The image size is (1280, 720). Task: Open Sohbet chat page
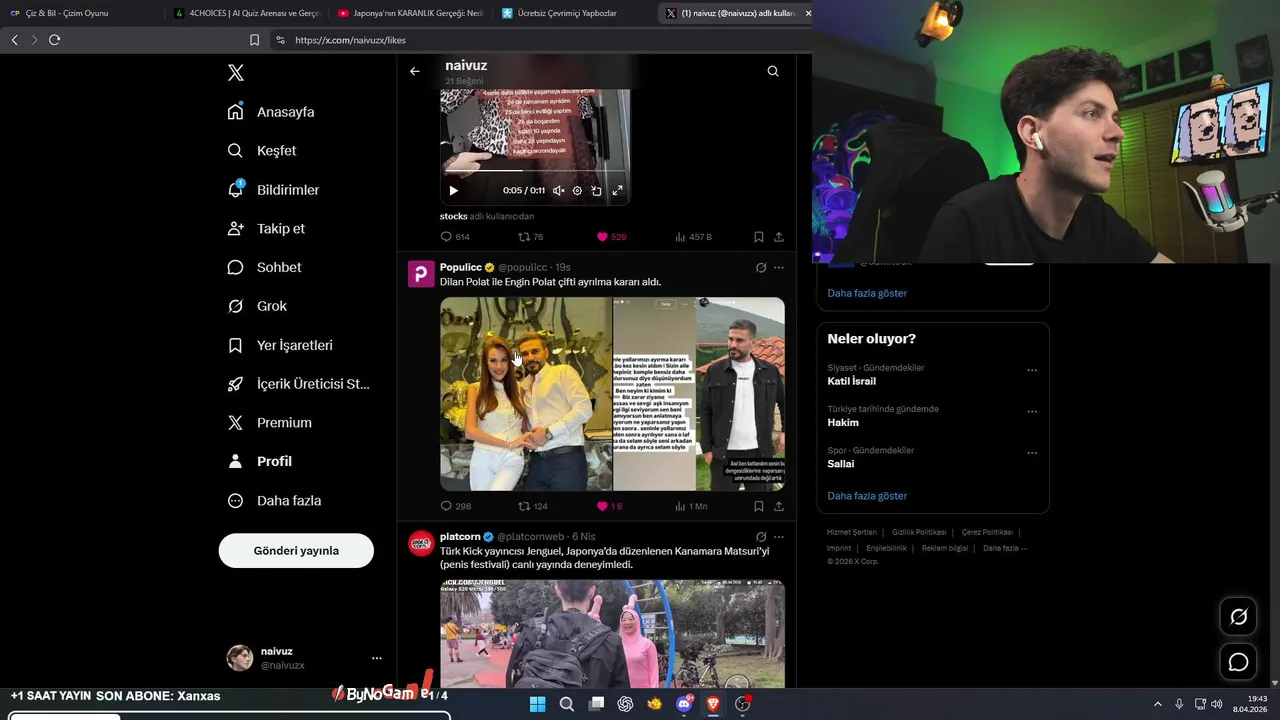(x=264, y=268)
